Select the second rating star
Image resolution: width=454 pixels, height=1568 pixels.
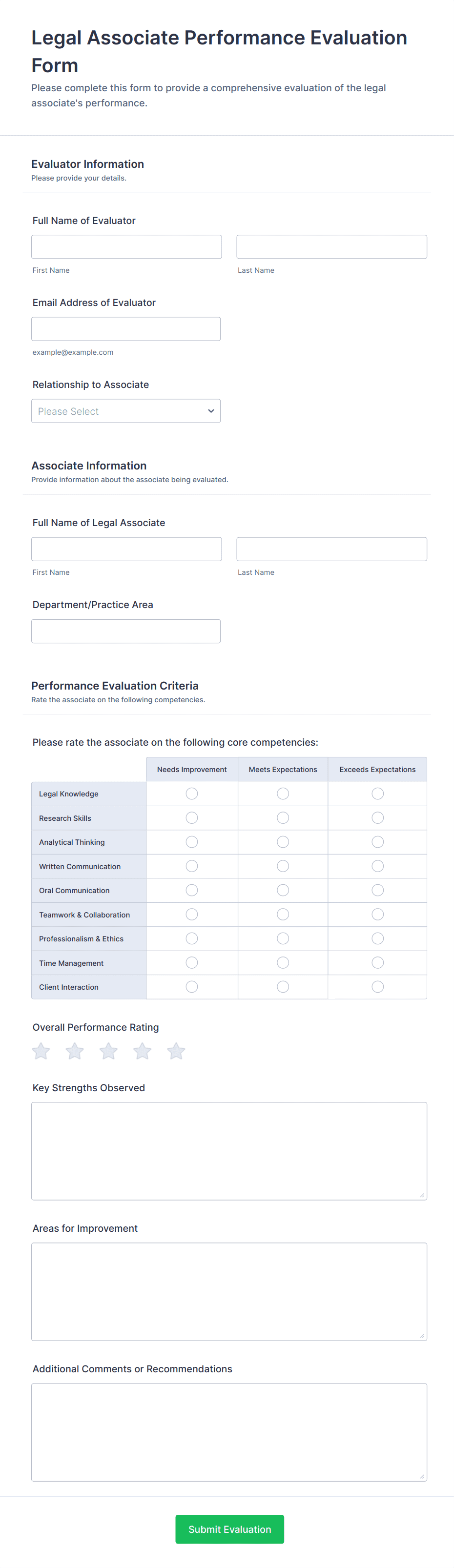pos(75,1051)
